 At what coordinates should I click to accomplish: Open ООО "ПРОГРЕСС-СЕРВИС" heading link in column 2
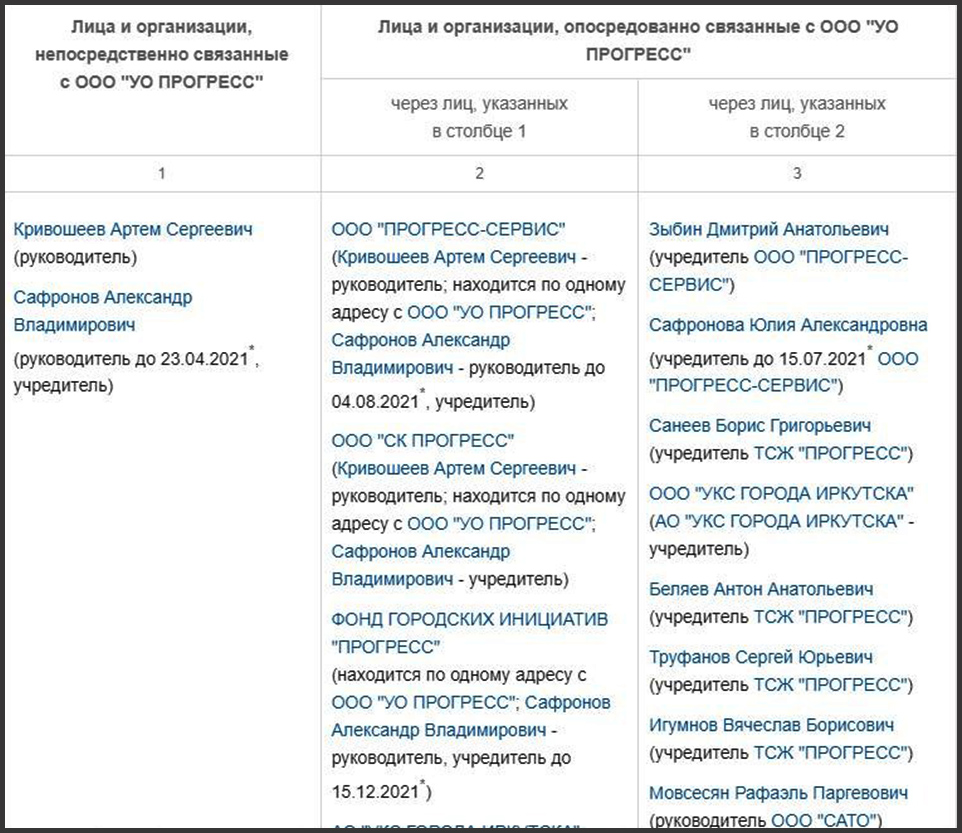tap(448, 229)
